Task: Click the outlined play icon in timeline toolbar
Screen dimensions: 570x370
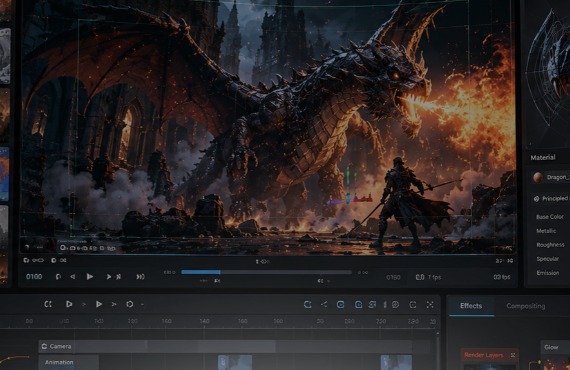Action: coord(69,304)
